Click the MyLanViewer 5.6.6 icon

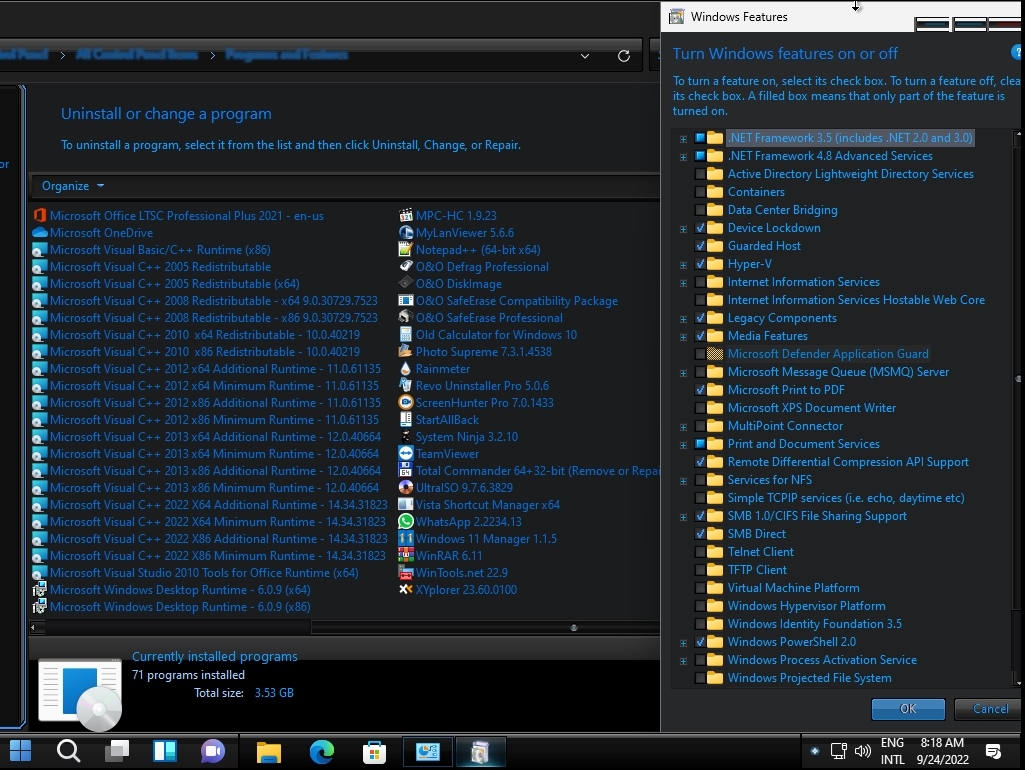point(406,232)
